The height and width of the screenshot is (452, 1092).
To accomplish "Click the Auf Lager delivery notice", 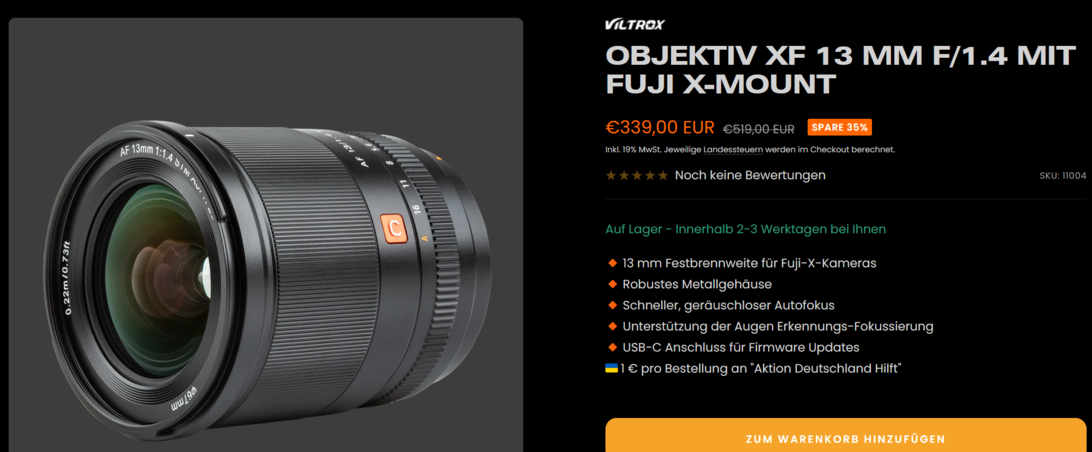I will click(x=745, y=229).
